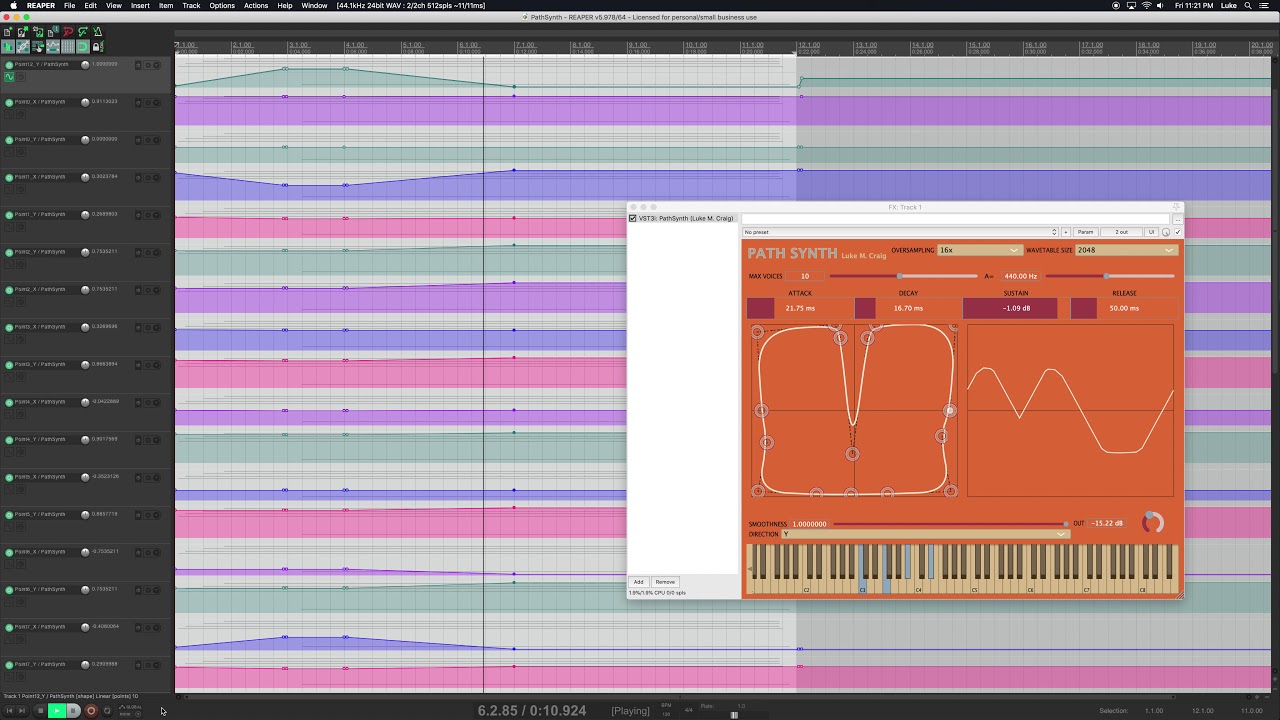1280x720 pixels.
Task: Open the 2 out routing dropdown
Action: point(1121,232)
